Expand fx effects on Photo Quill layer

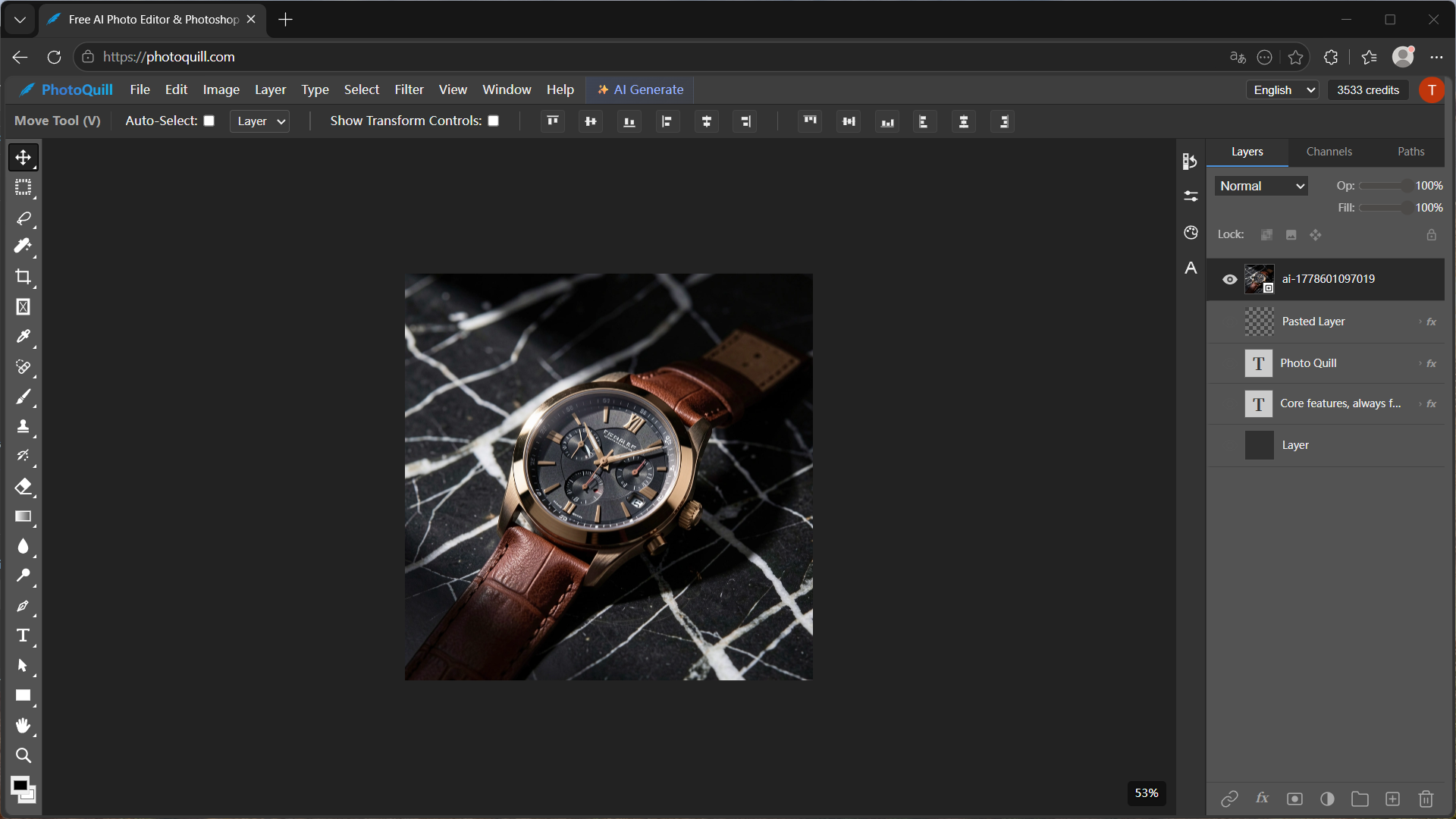(1428, 363)
